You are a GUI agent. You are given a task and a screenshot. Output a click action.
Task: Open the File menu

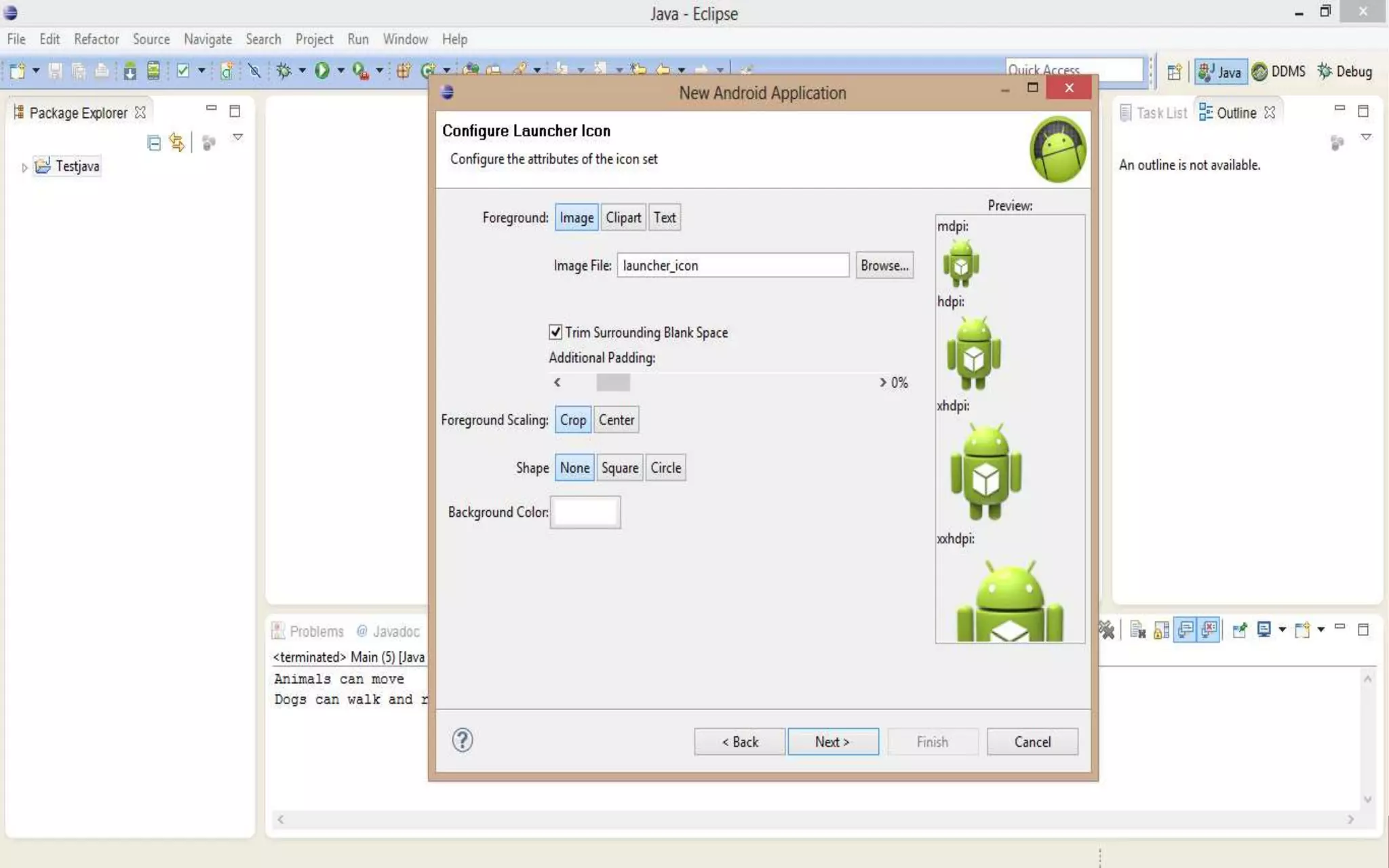(x=16, y=39)
